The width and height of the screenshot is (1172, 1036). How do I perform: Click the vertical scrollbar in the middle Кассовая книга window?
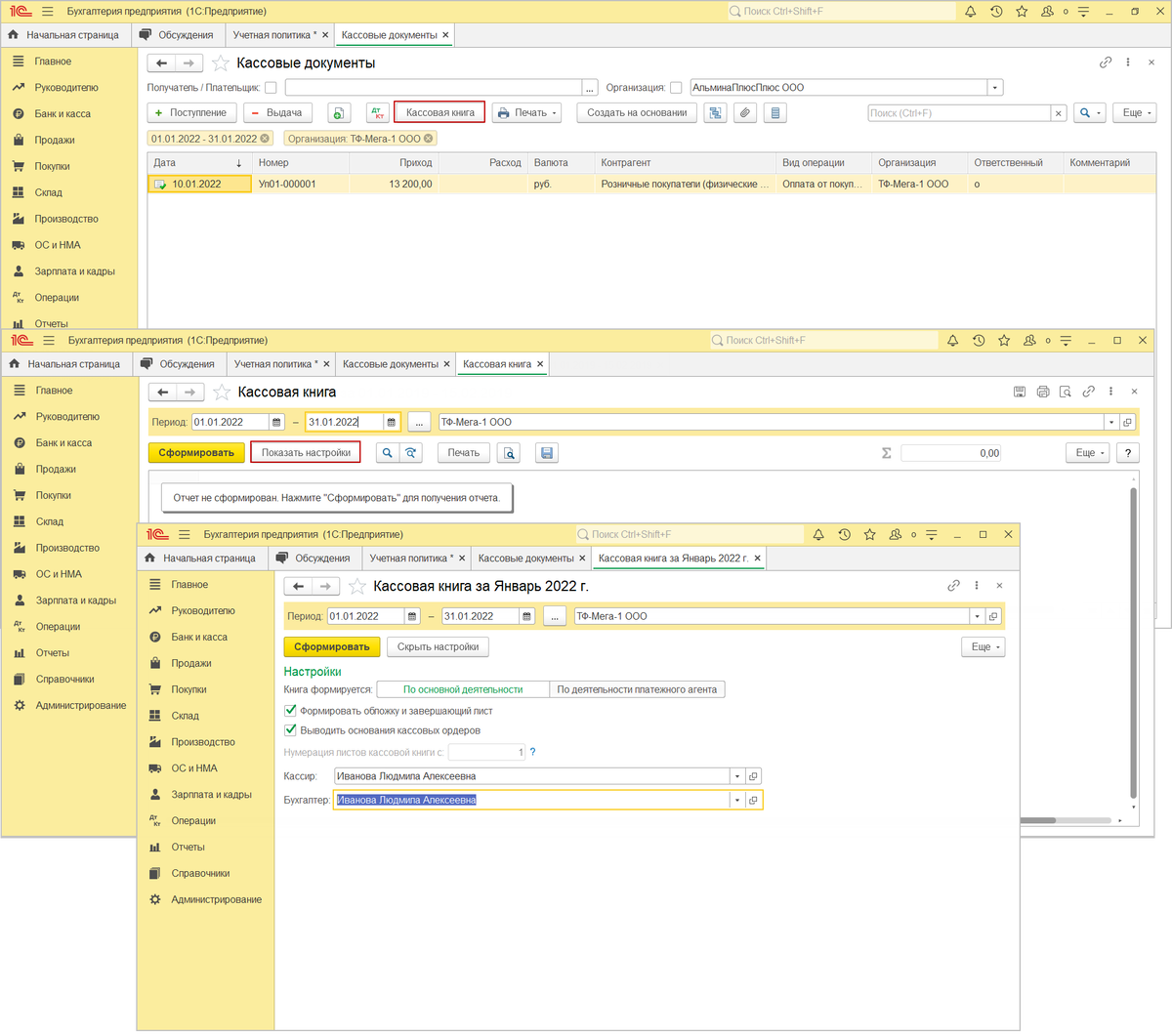(x=1133, y=641)
